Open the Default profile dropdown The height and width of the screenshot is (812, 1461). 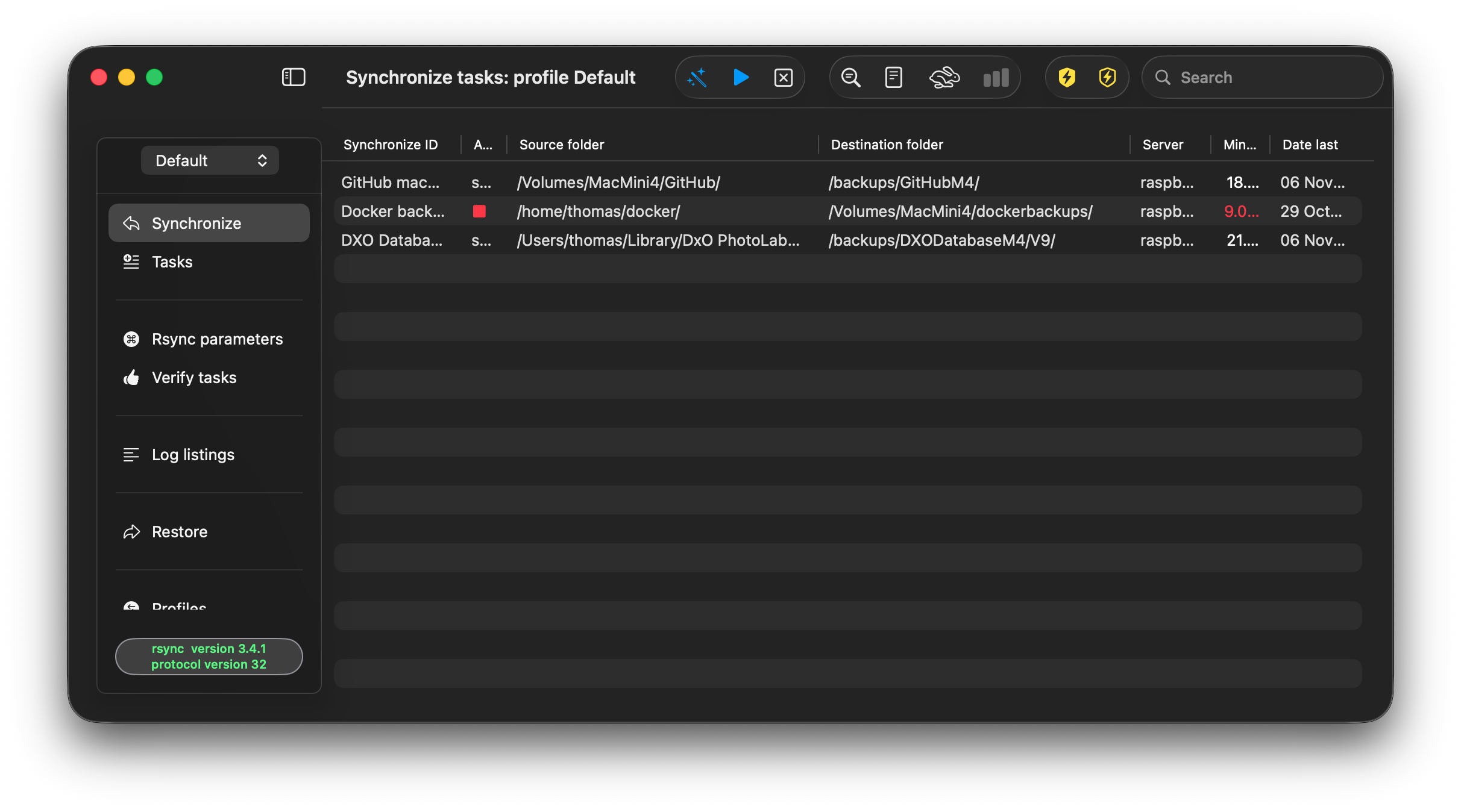click(210, 161)
